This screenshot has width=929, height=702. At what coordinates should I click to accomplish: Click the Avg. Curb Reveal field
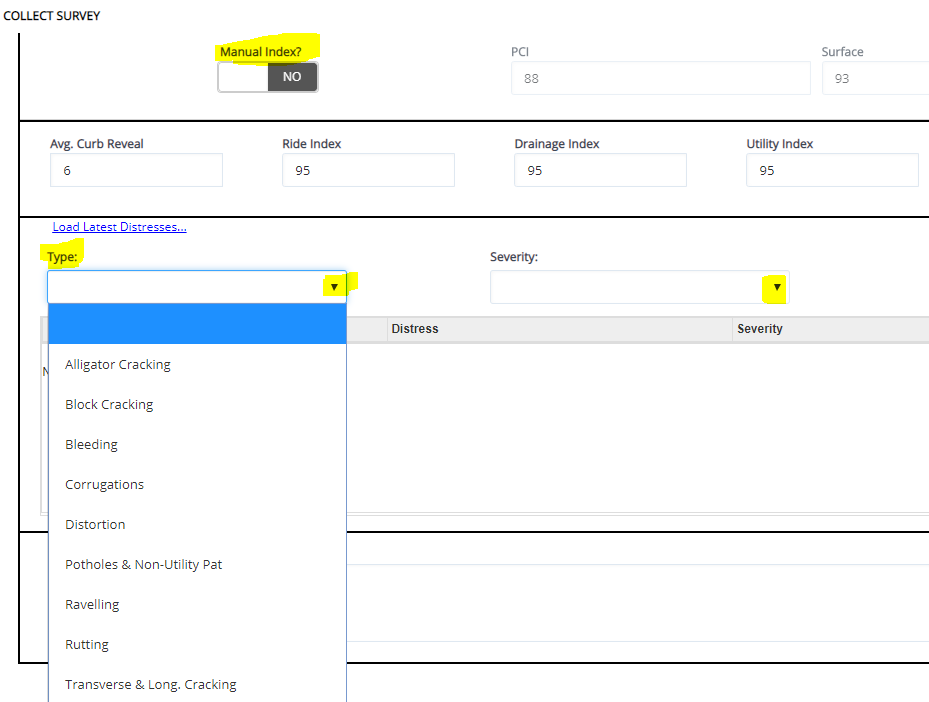(136, 170)
